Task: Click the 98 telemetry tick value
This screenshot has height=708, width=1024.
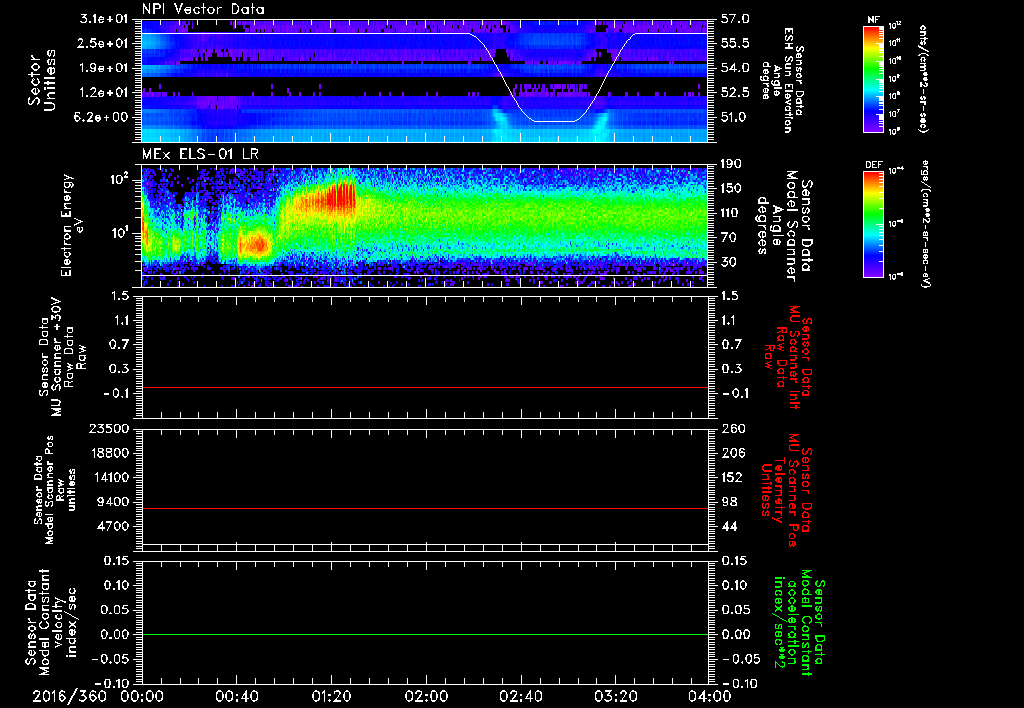Action: 729,502
